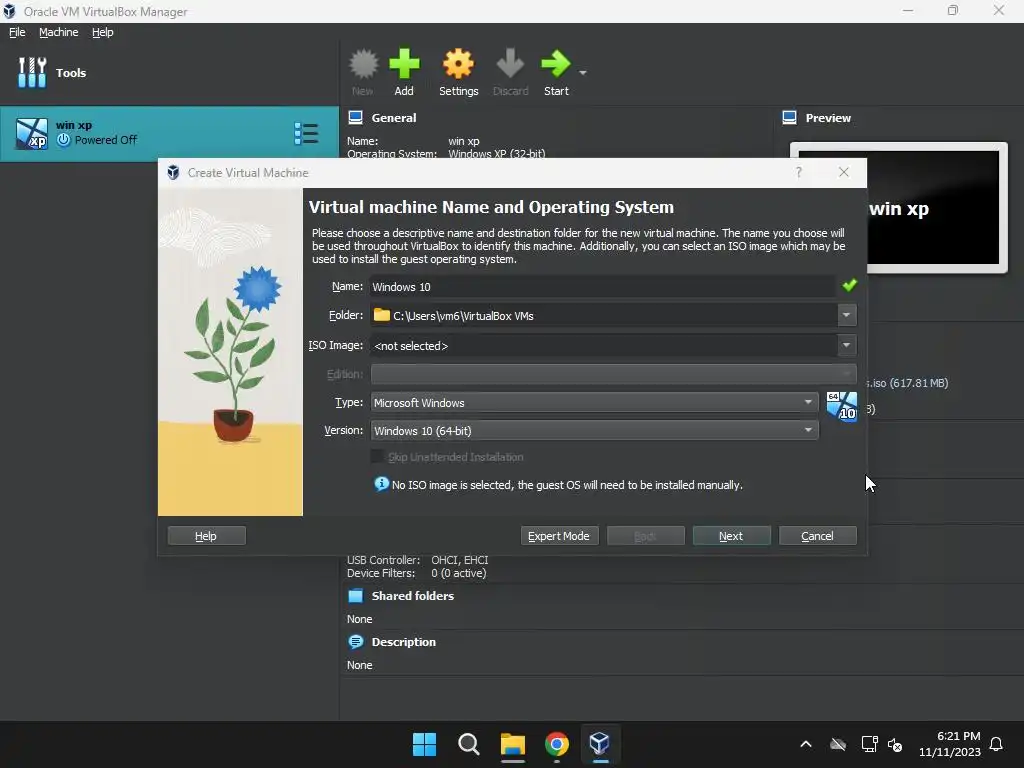Click the disabled Edition dropdown
The image size is (1024, 768).
pyautogui.click(x=613, y=374)
